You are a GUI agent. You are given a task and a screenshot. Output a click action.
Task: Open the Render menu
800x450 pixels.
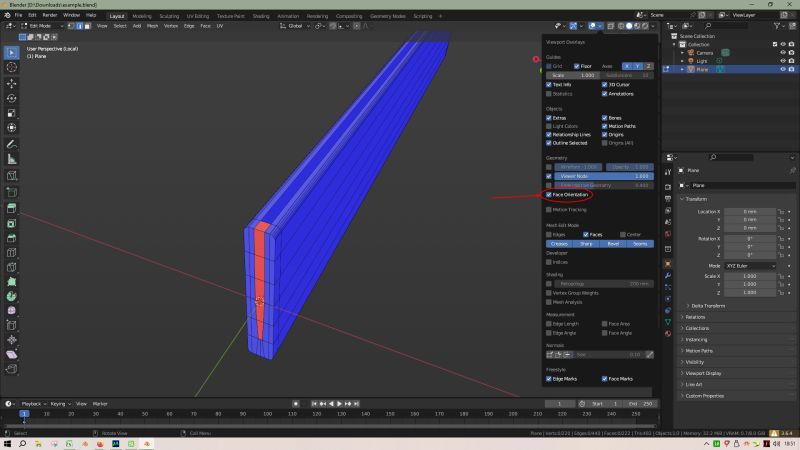tap(49, 15)
